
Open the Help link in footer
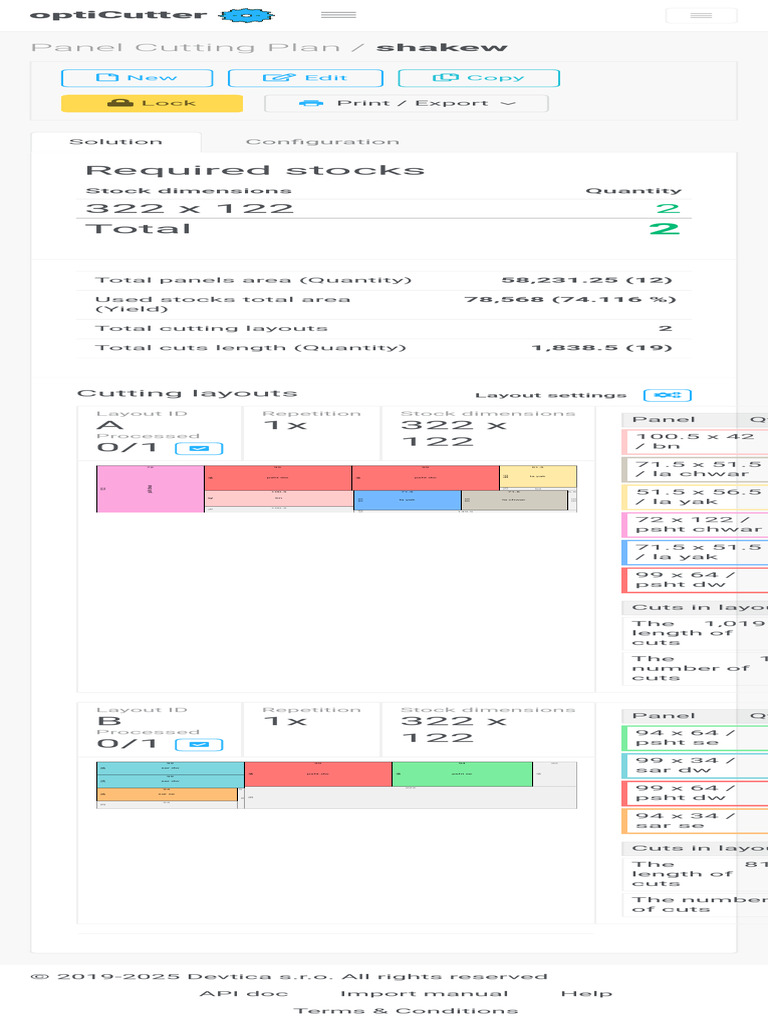click(x=586, y=993)
